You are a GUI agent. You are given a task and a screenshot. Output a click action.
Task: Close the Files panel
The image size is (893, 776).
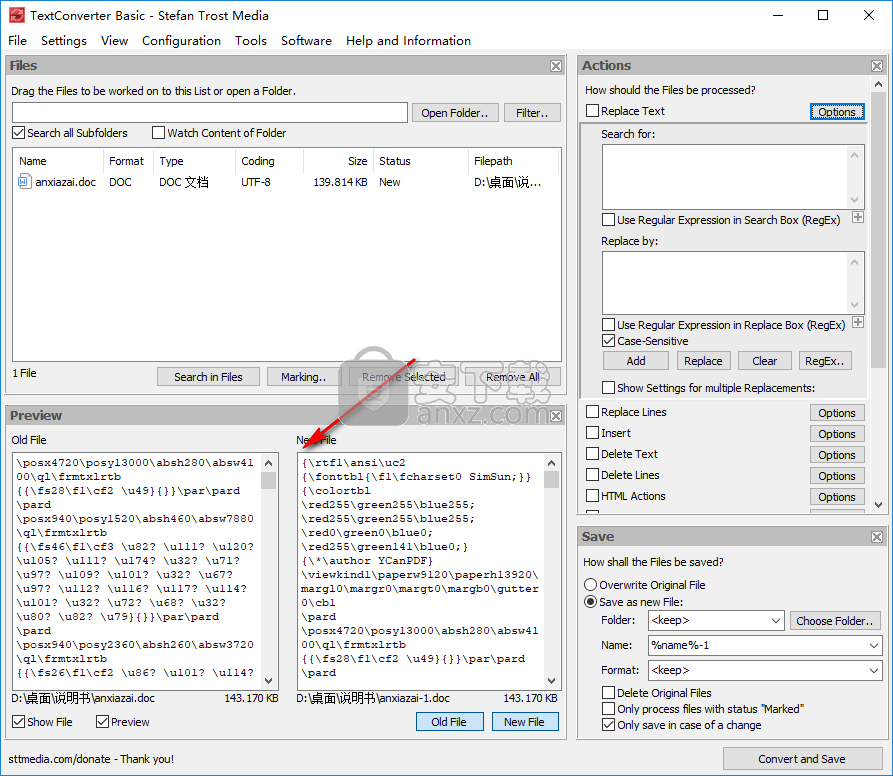556,66
